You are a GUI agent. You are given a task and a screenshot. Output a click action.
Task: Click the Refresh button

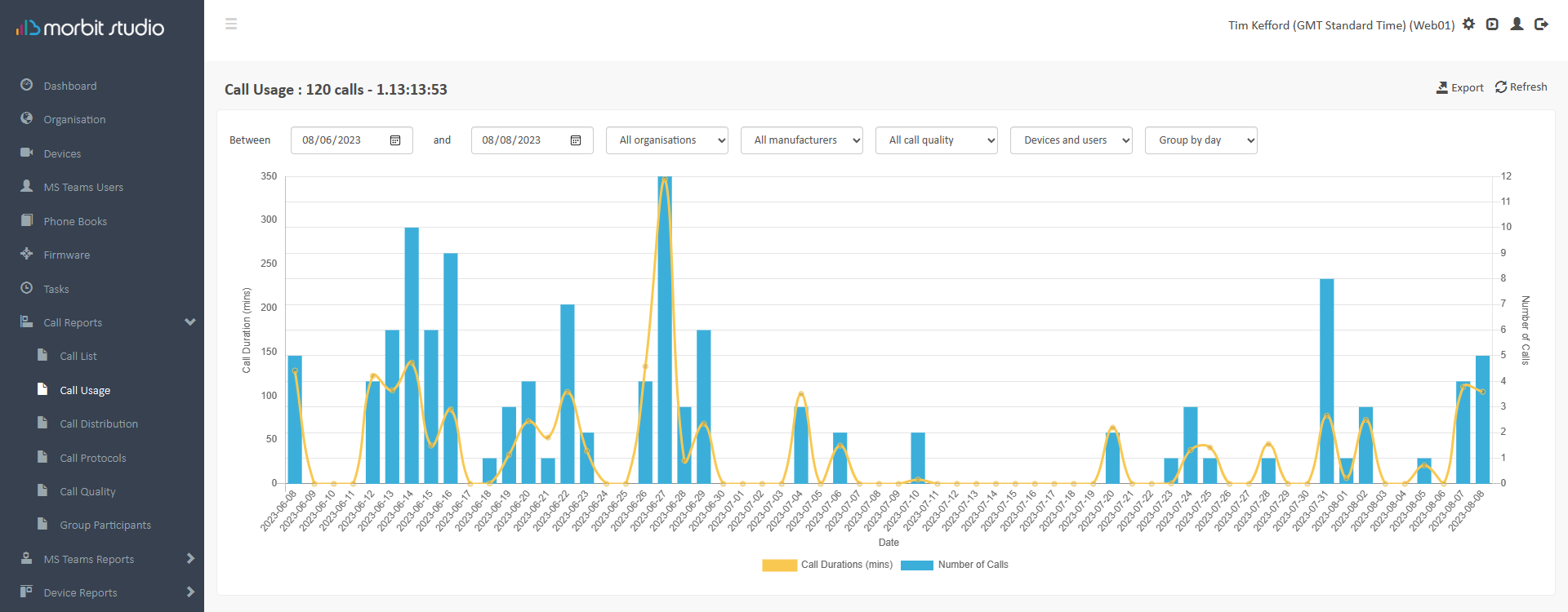pos(1521,87)
